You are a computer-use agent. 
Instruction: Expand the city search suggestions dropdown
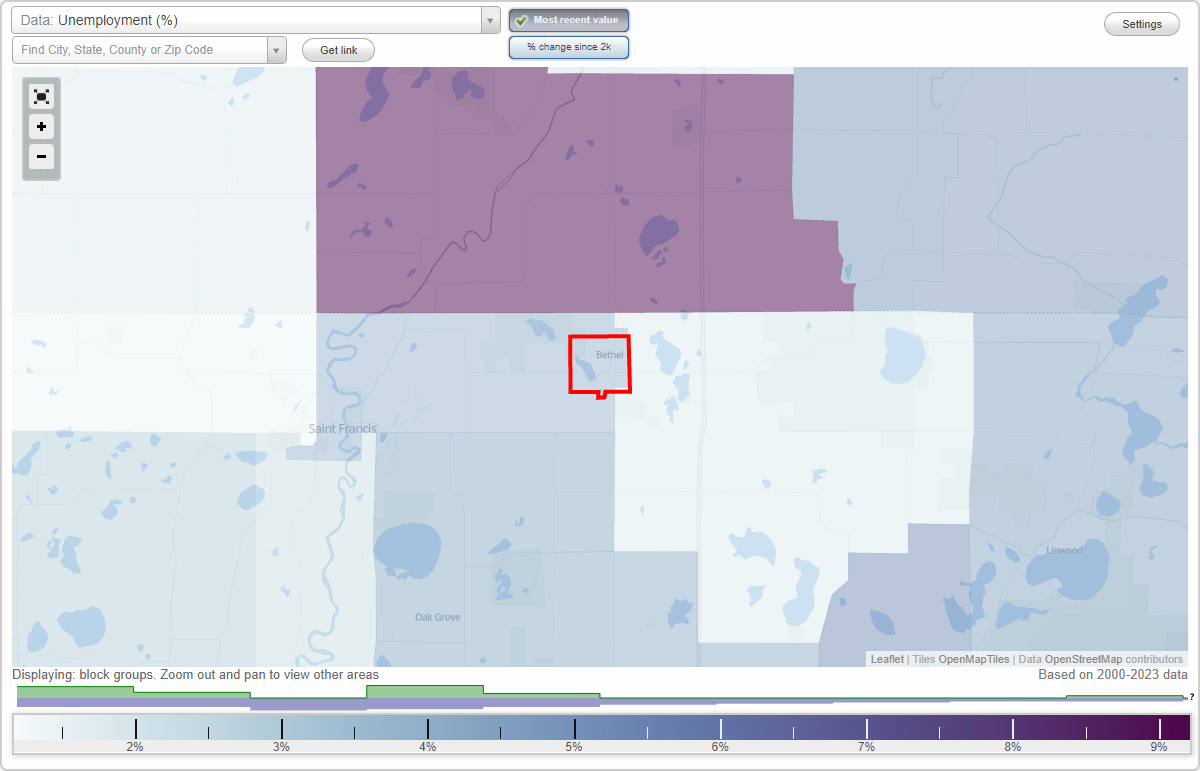click(276, 49)
